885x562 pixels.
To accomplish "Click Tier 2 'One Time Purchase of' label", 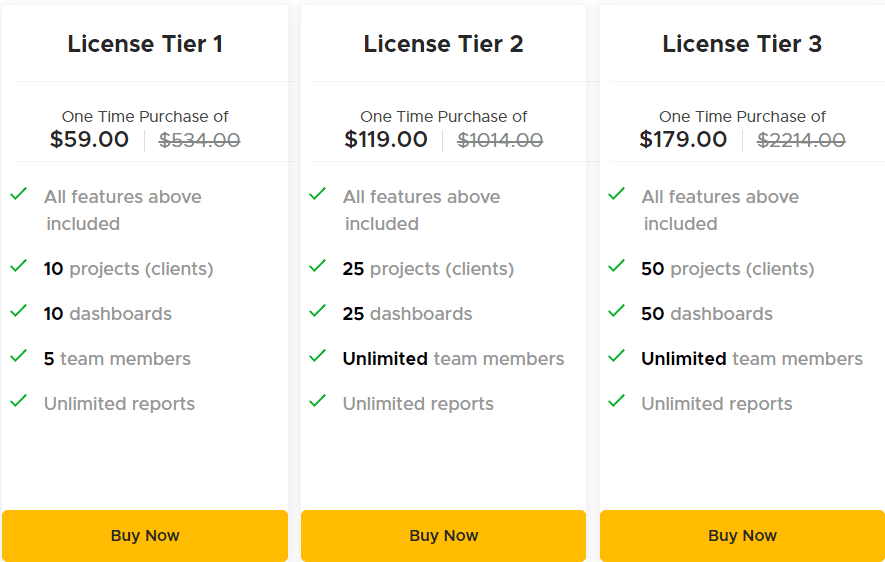I will coord(444,117).
